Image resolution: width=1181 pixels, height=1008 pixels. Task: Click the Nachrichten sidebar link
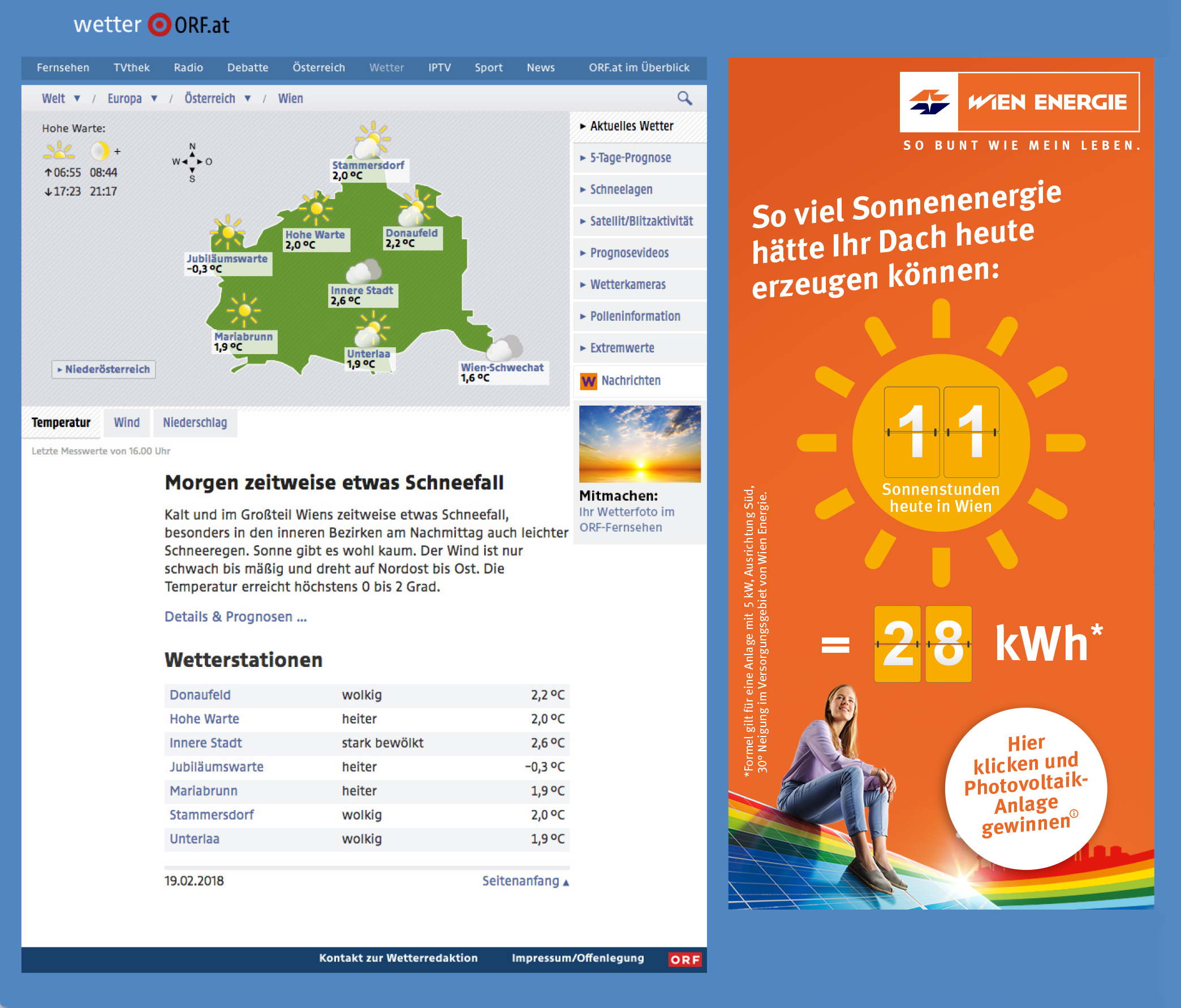coord(631,381)
